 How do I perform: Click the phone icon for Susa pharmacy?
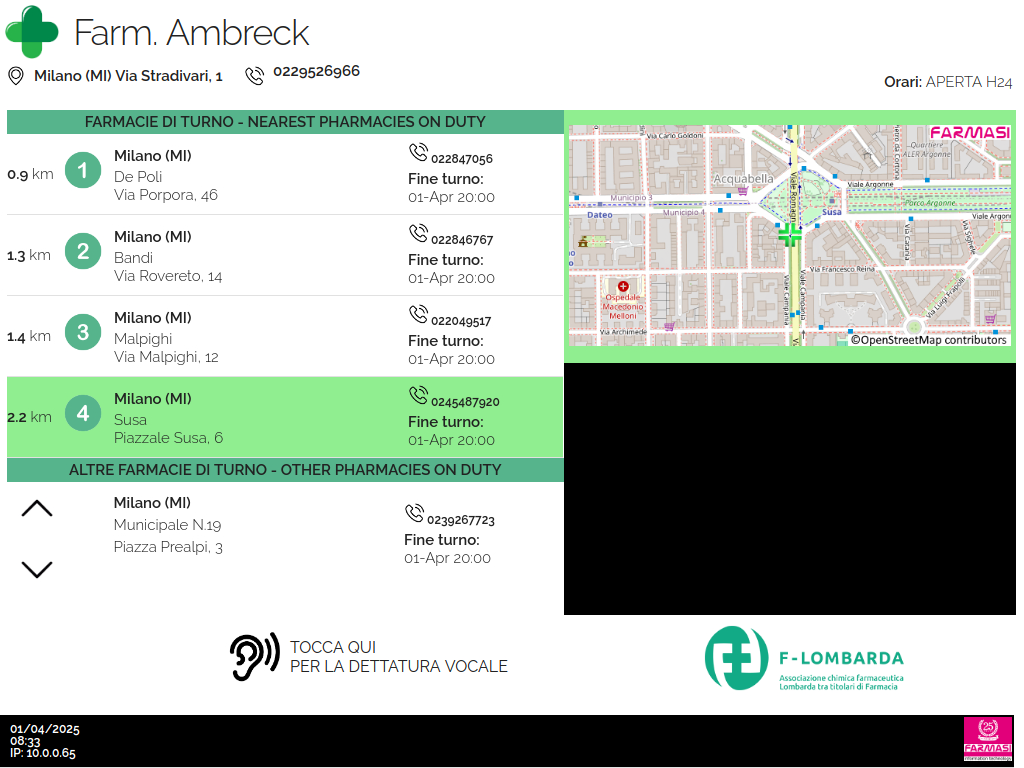tap(418, 395)
